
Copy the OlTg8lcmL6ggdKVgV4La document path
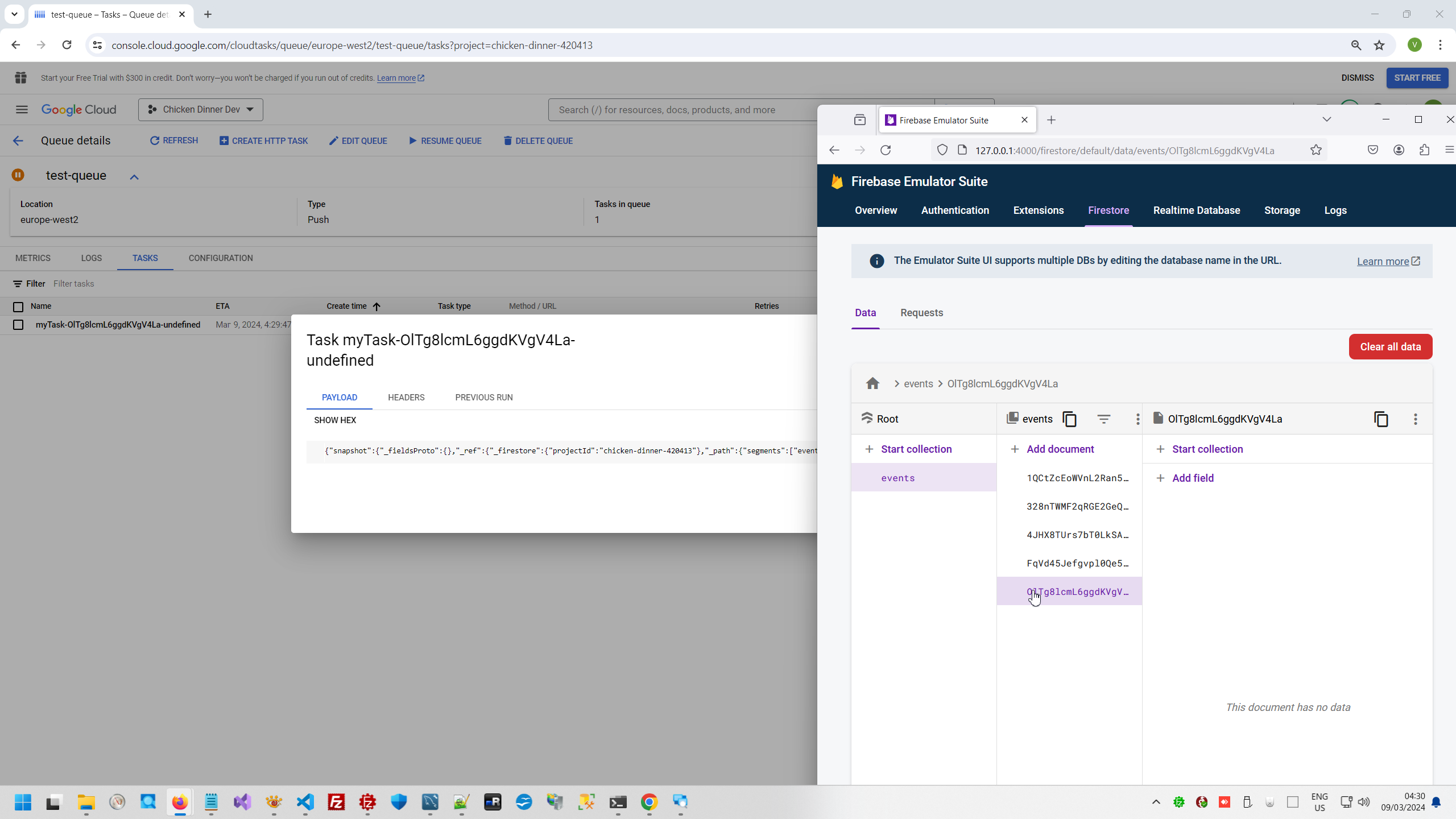1381,419
